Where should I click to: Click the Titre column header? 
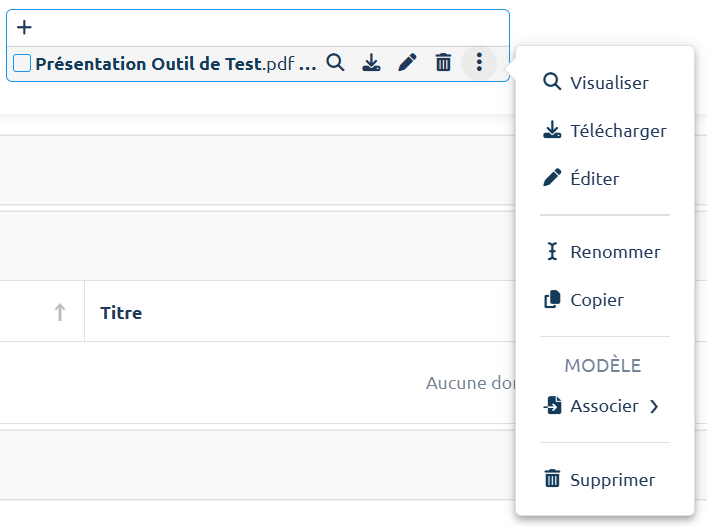(x=121, y=313)
